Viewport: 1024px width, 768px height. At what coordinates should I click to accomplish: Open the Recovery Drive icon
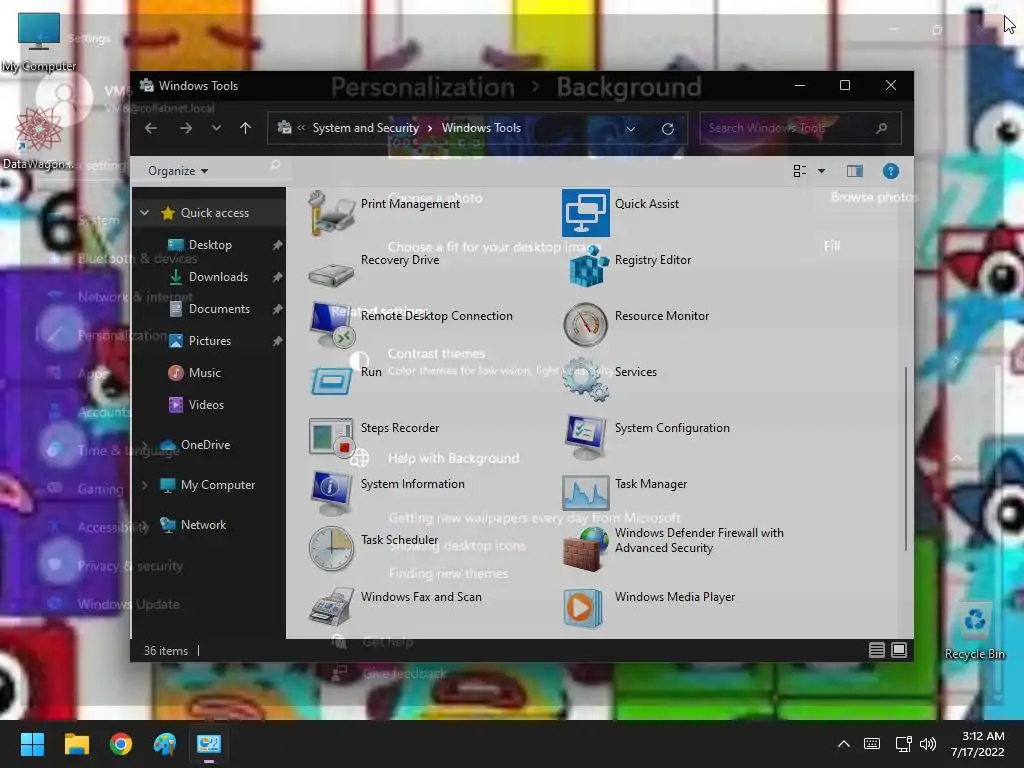pos(332,273)
